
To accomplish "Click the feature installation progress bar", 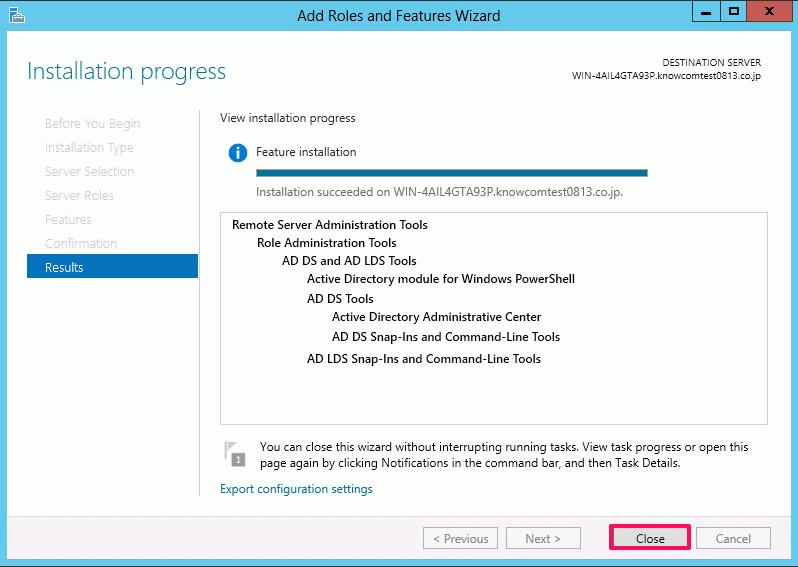I will [x=451, y=173].
